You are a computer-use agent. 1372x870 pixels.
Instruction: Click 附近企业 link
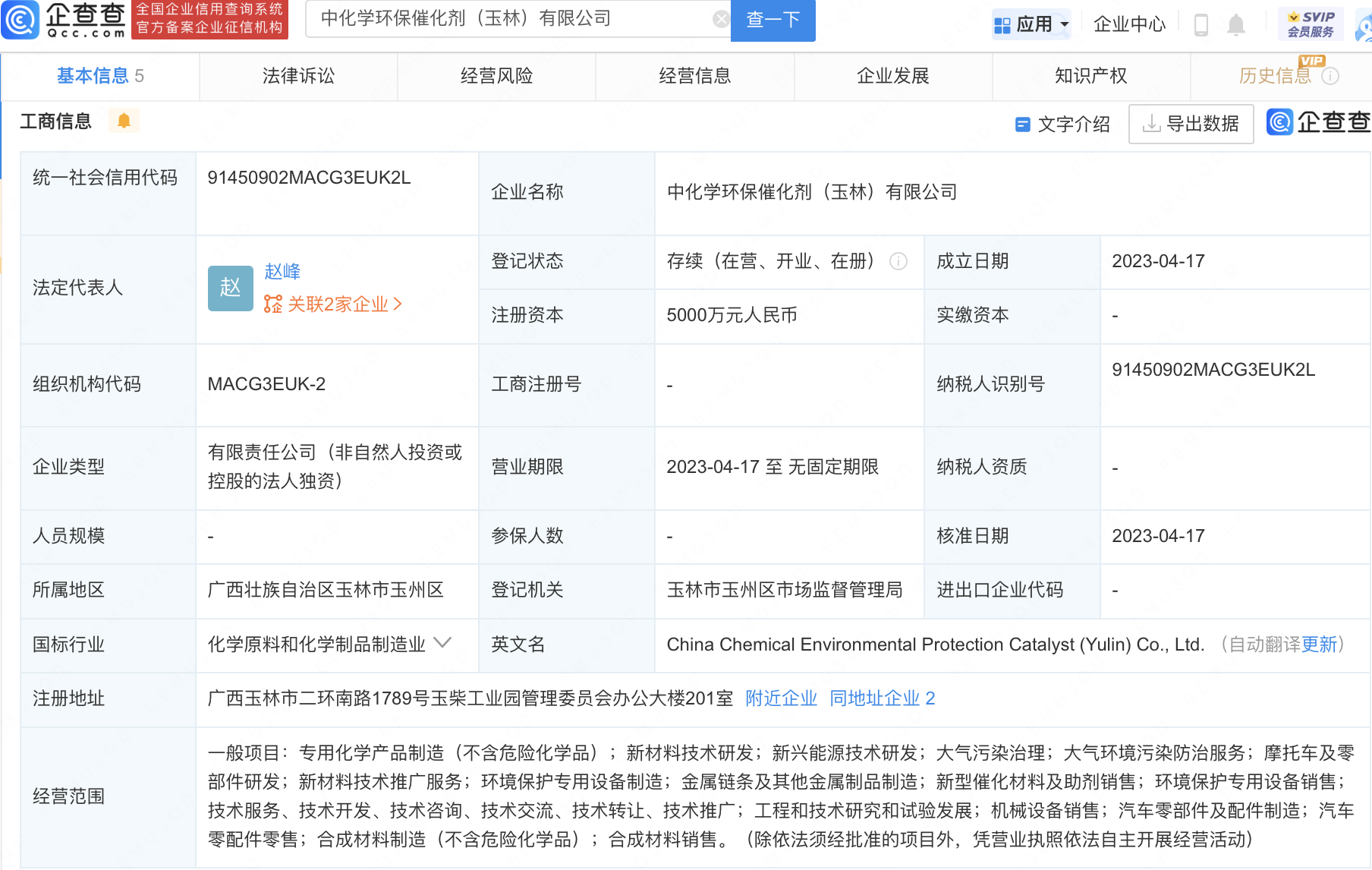tap(781, 698)
